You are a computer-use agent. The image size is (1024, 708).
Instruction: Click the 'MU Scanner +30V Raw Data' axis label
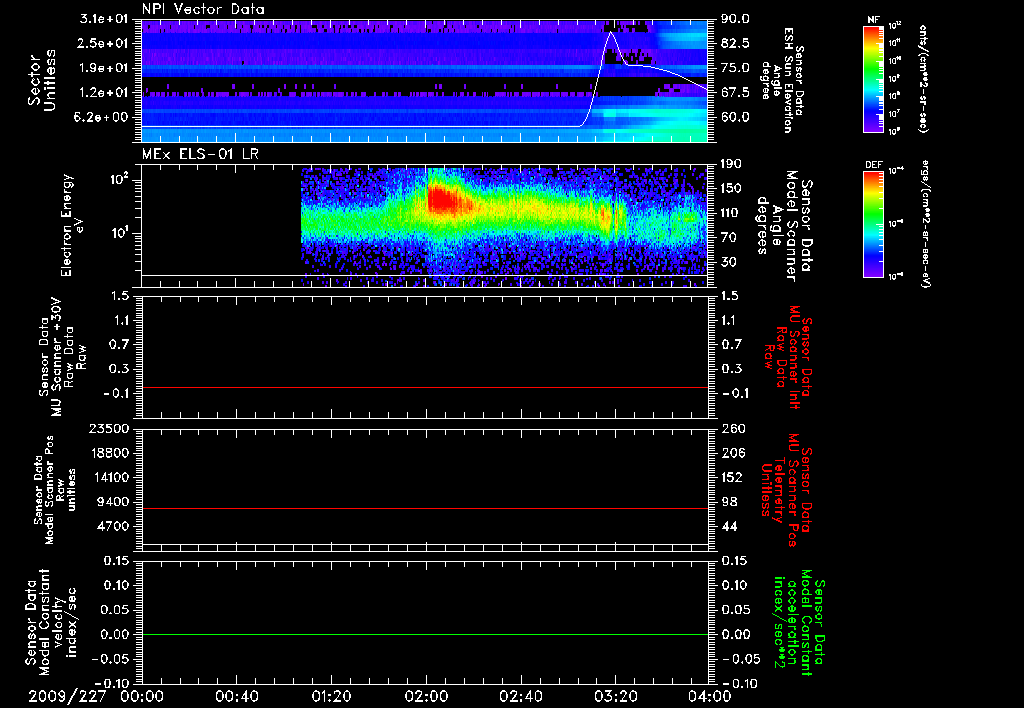coord(62,357)
